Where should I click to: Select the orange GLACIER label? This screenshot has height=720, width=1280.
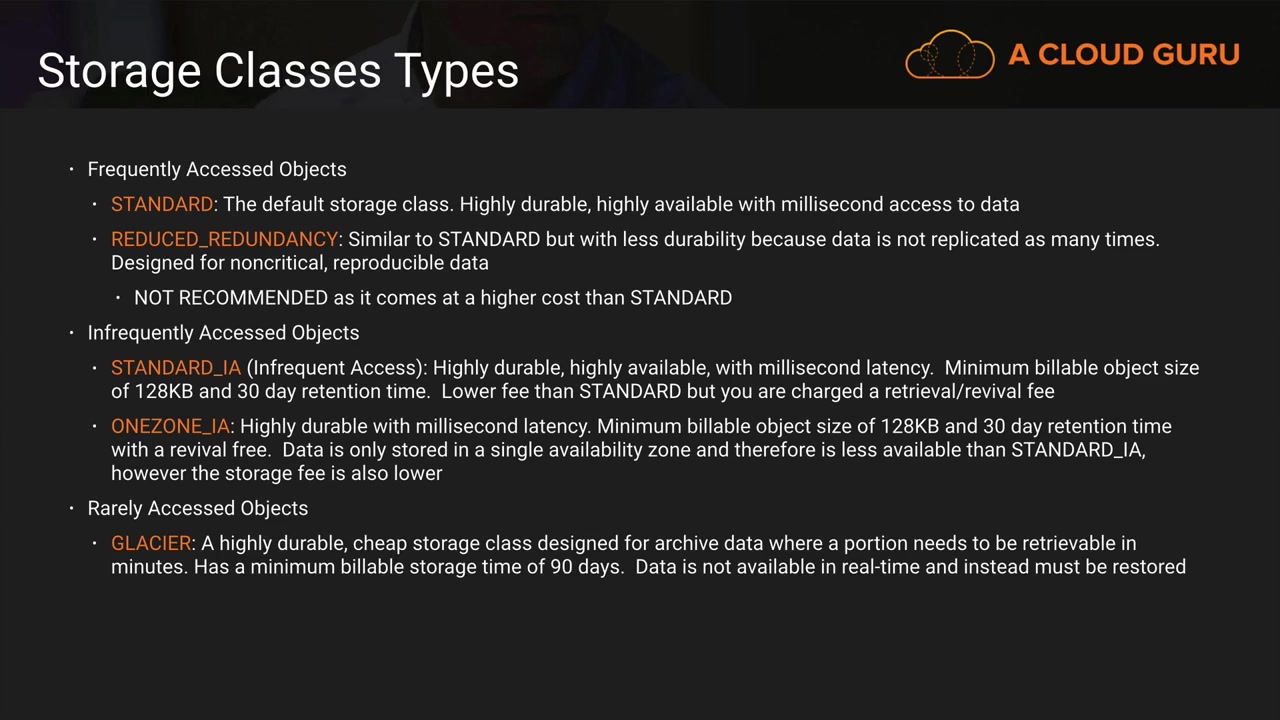151,544
